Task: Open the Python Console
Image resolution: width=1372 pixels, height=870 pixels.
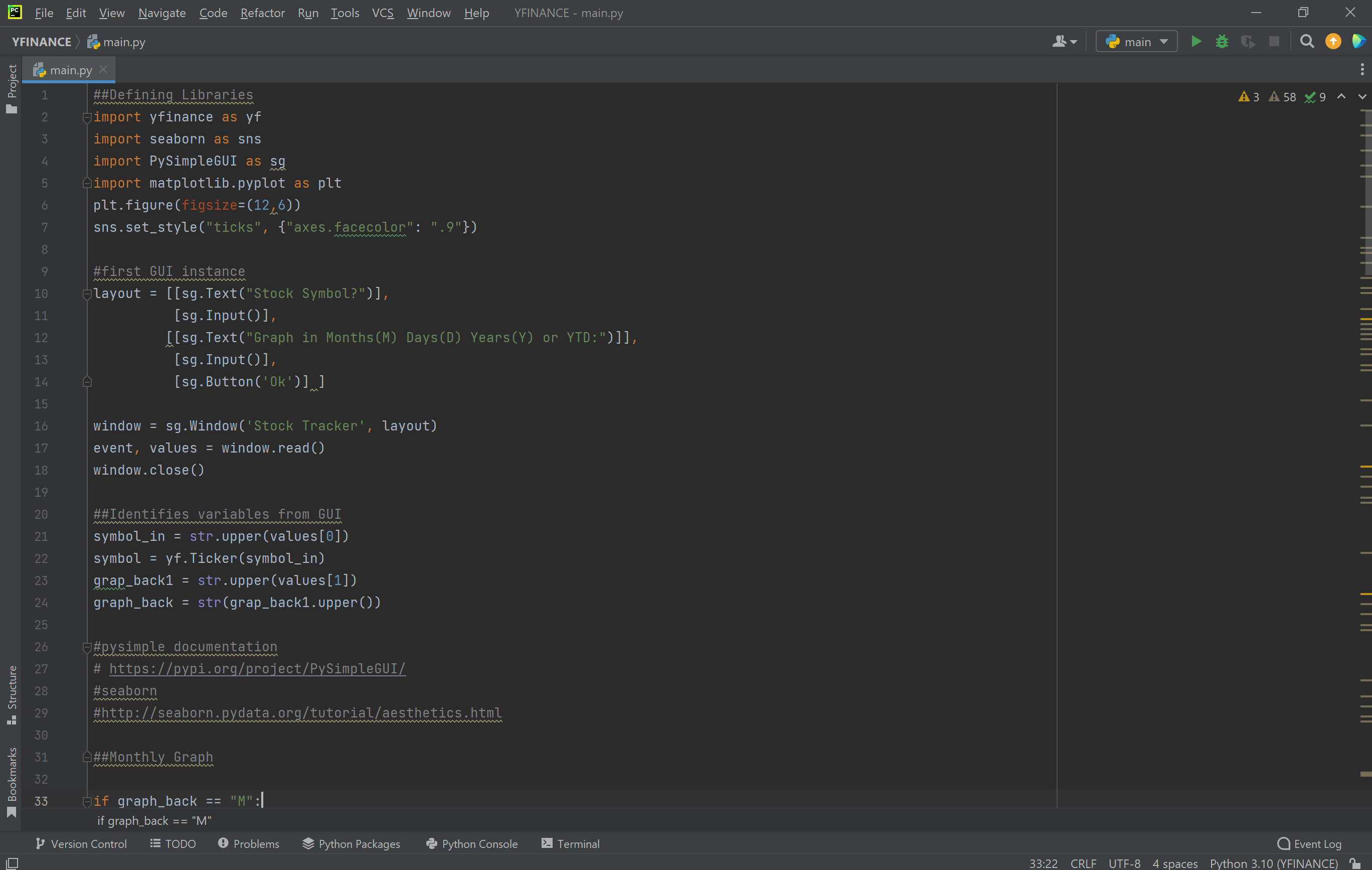Action: point(472,844)
